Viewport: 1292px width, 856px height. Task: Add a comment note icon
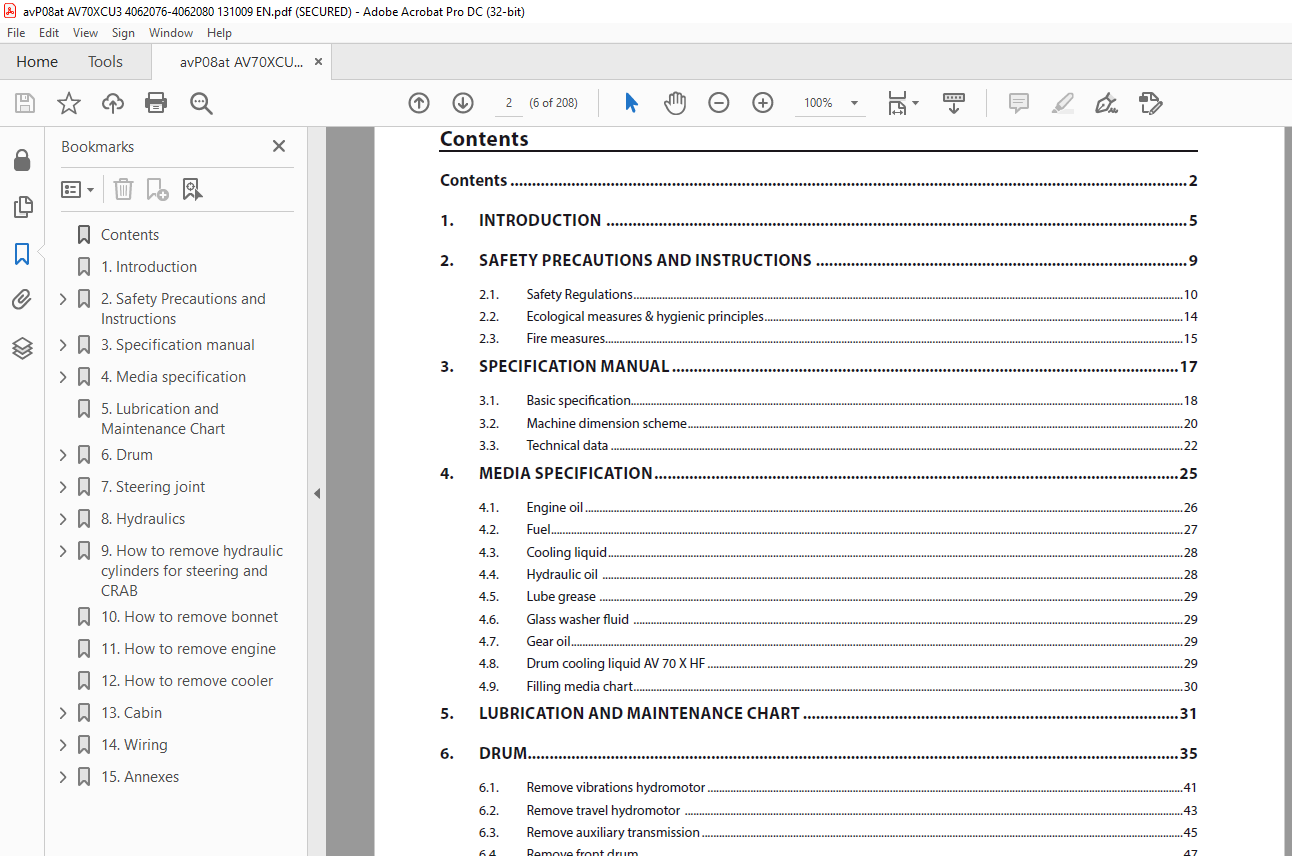[1019, 103]
